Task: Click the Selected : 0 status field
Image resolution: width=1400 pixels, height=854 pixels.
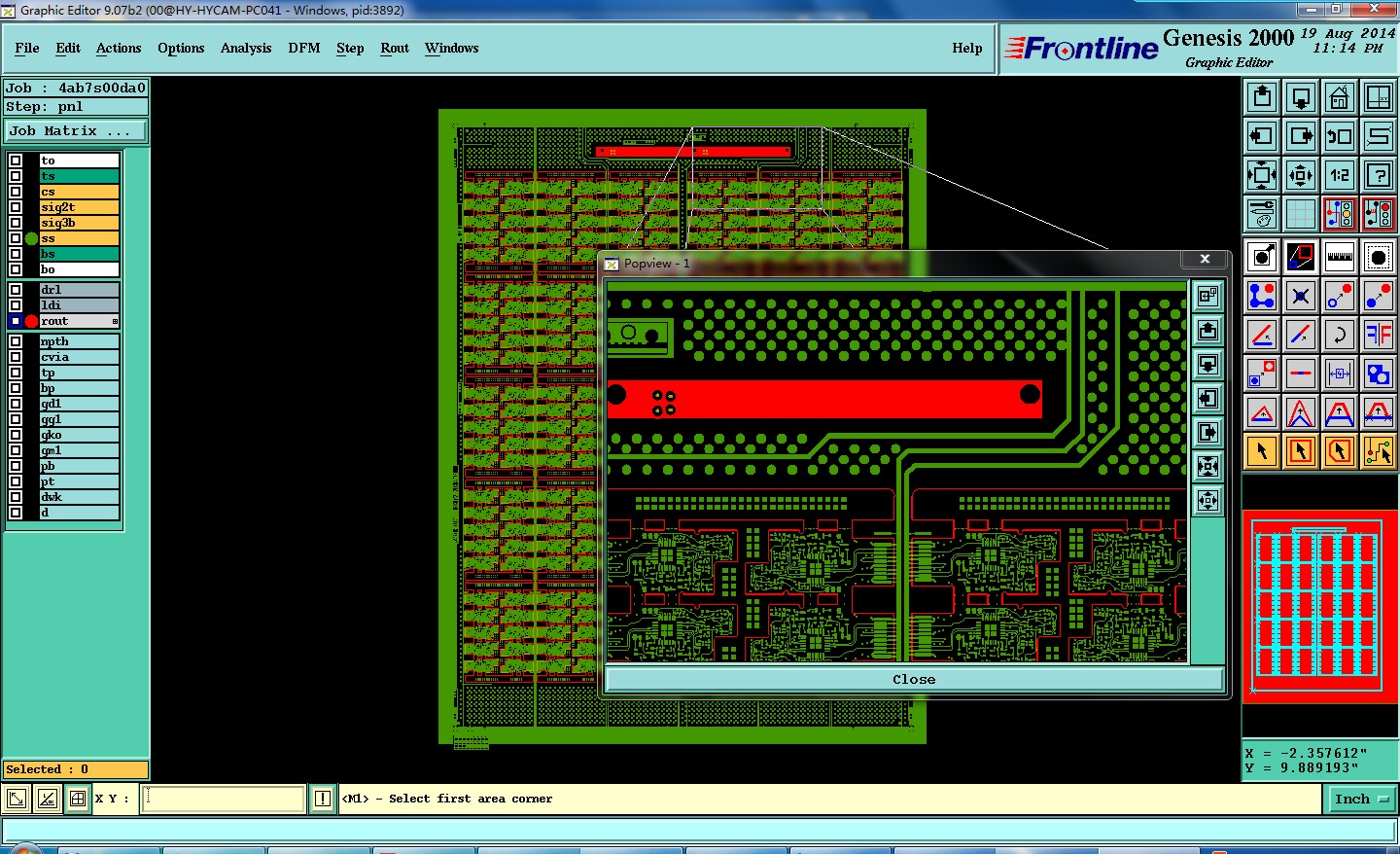Action: pyautogui.click(x=76, y=769)
